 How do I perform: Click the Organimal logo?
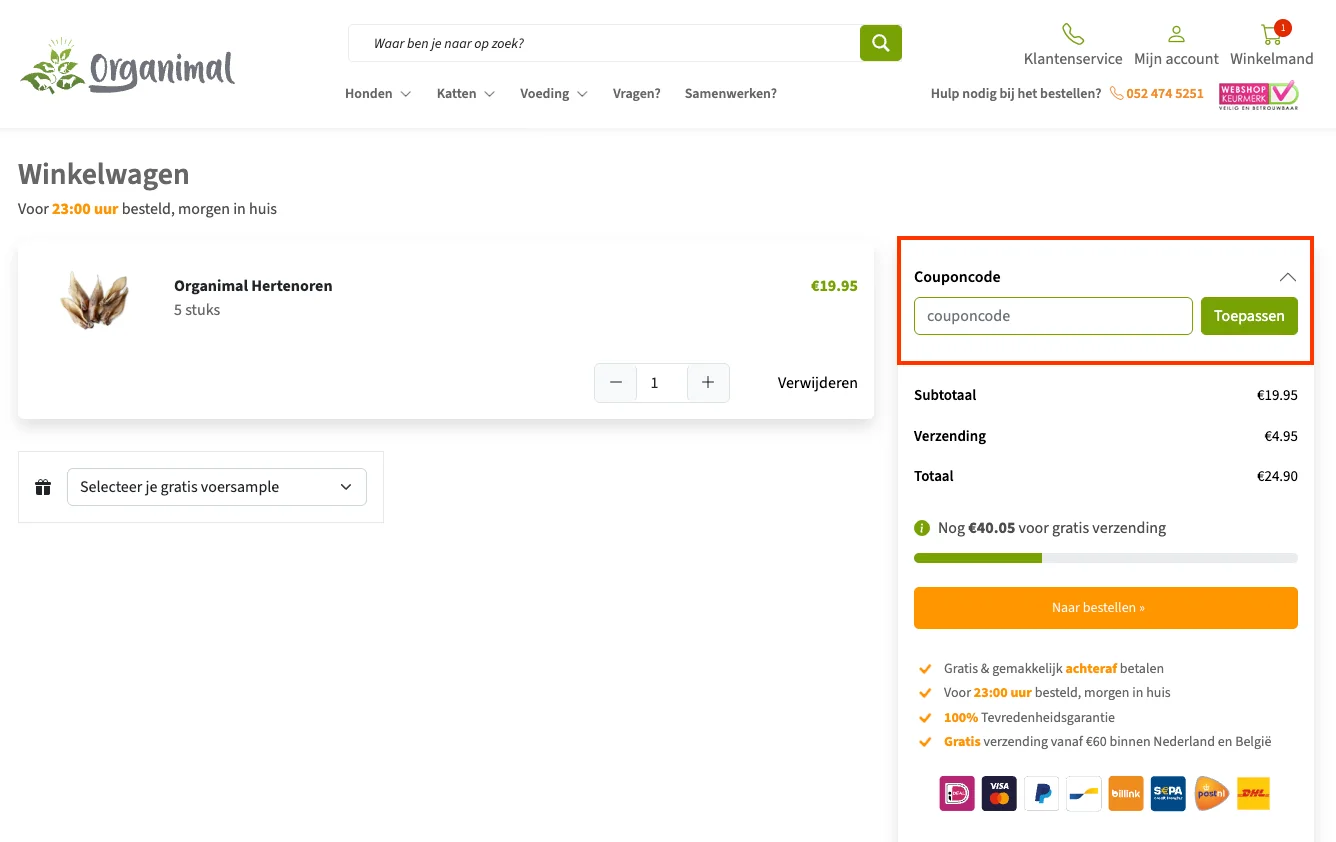coord(127,70)
